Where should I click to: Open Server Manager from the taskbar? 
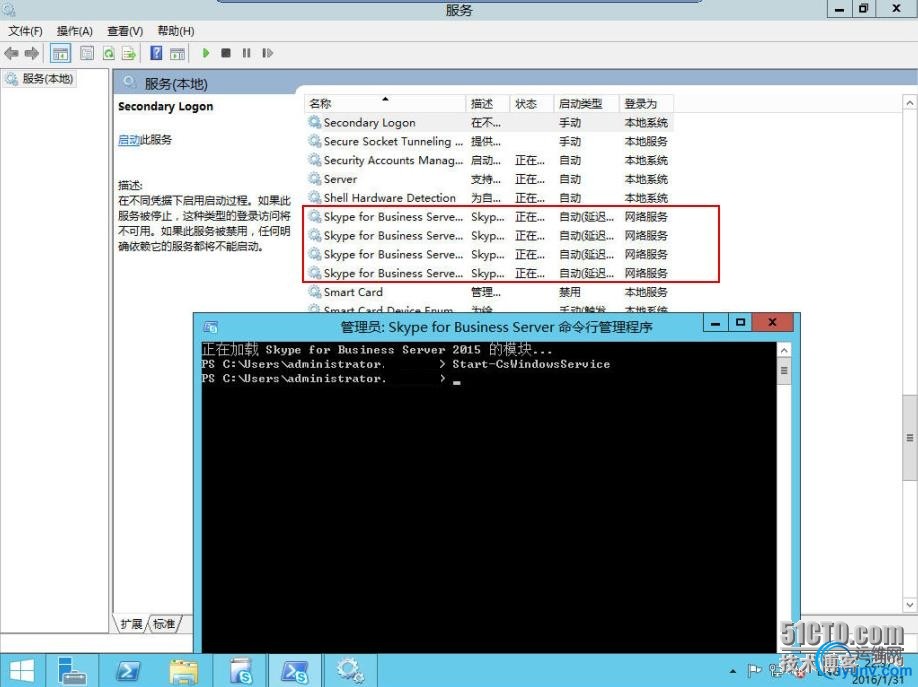pos(73,671)
